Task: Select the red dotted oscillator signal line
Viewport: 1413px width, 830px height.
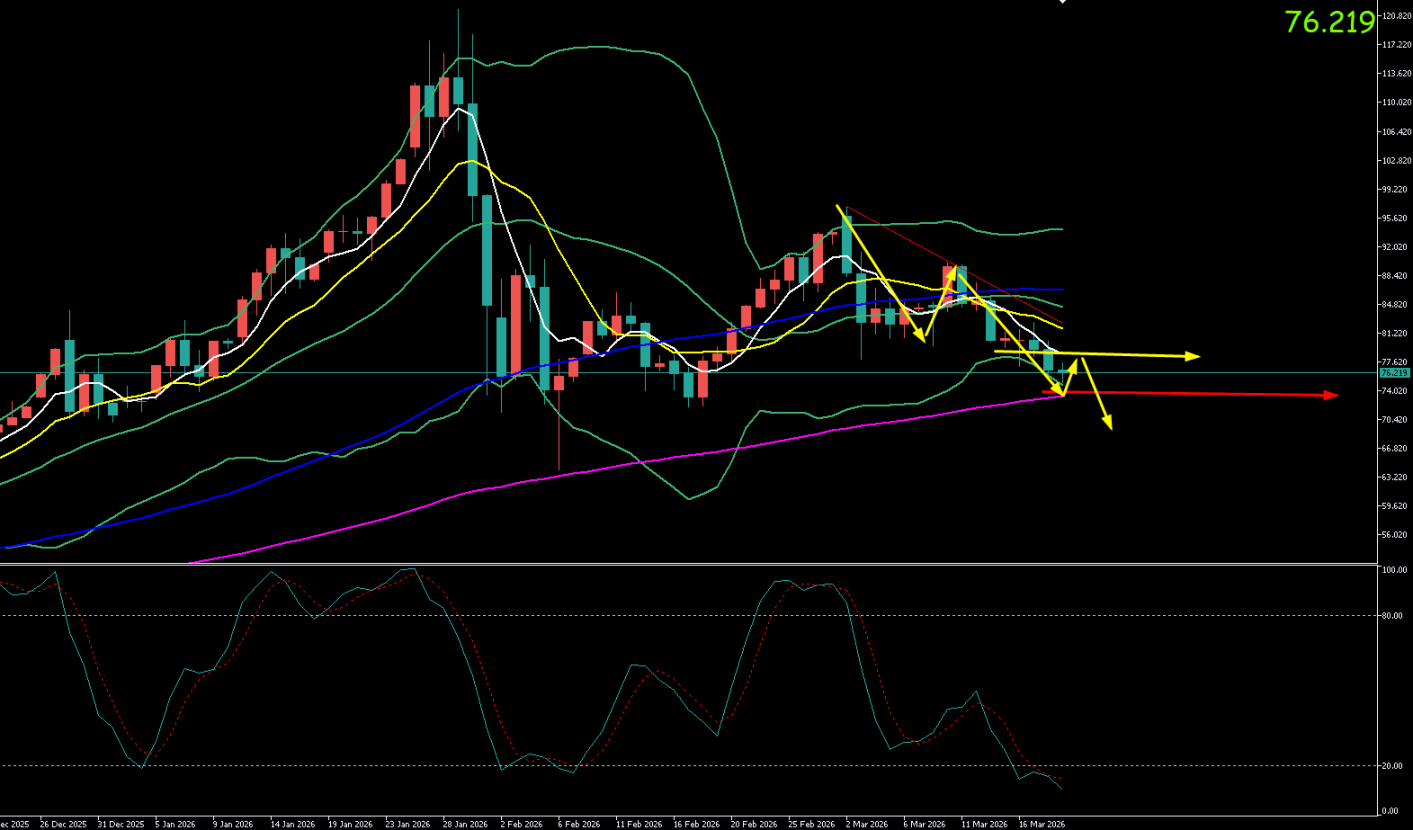Action: tap(483, 672)
